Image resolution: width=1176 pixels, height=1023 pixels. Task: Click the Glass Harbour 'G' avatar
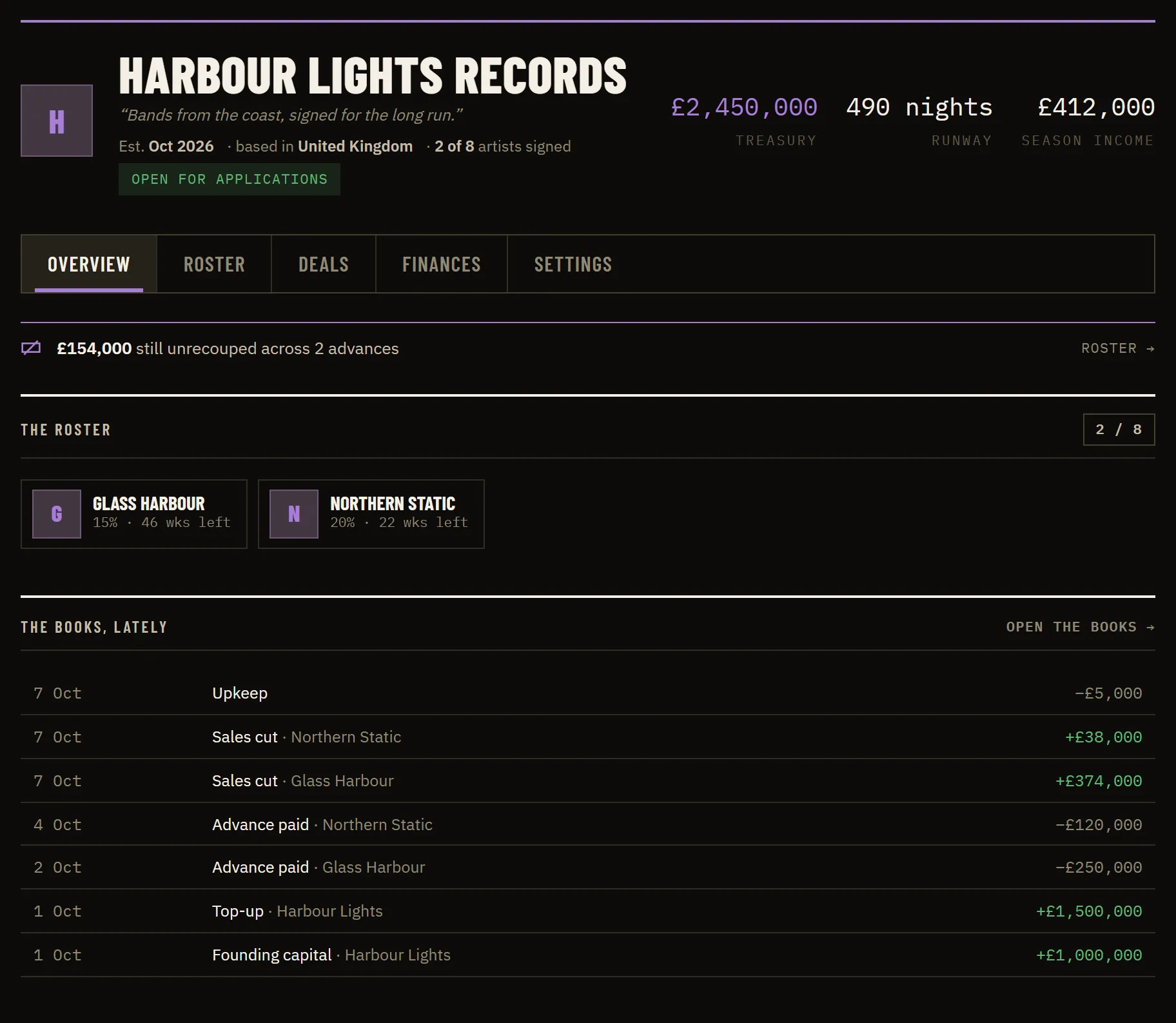(x=57, y=514)
